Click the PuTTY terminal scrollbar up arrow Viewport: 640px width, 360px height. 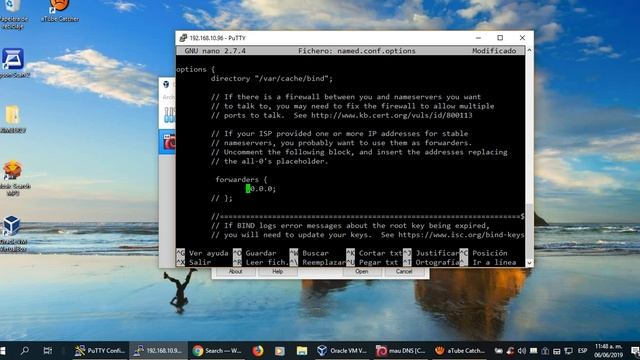[x=529, y=50]
